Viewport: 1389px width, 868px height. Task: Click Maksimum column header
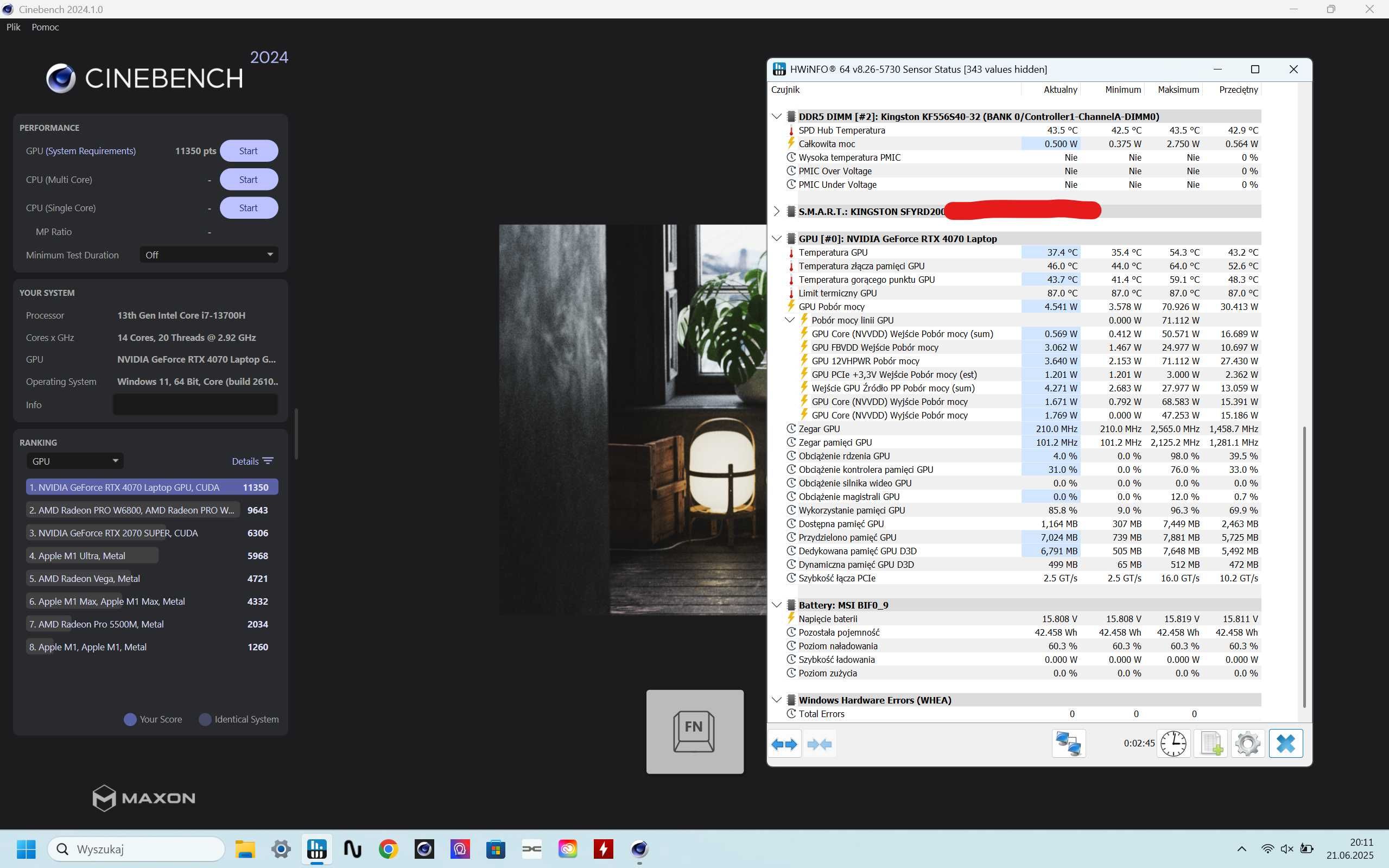click(x=1174, y=90)
